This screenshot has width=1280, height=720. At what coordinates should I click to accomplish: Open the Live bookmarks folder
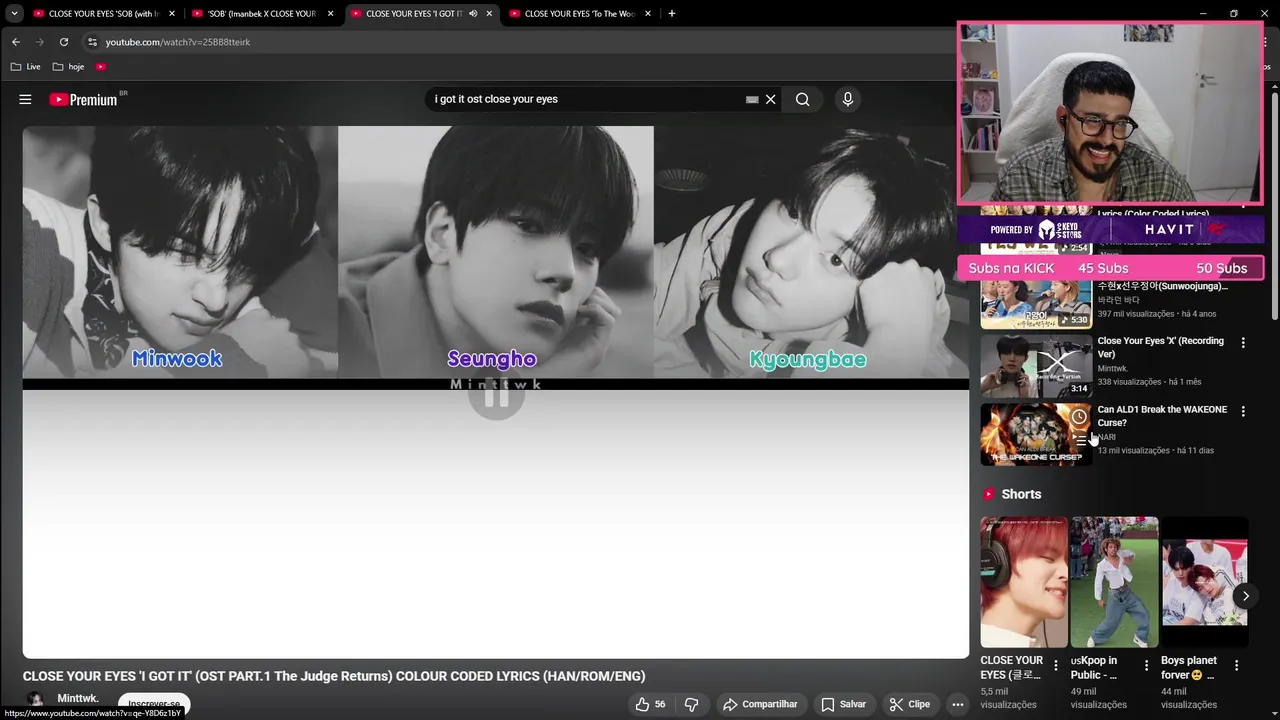pos(25,67)
